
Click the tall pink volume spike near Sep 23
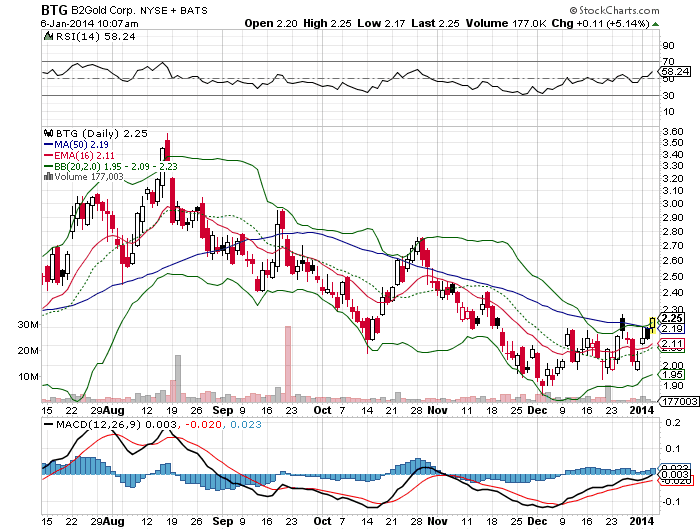point(288,363)
